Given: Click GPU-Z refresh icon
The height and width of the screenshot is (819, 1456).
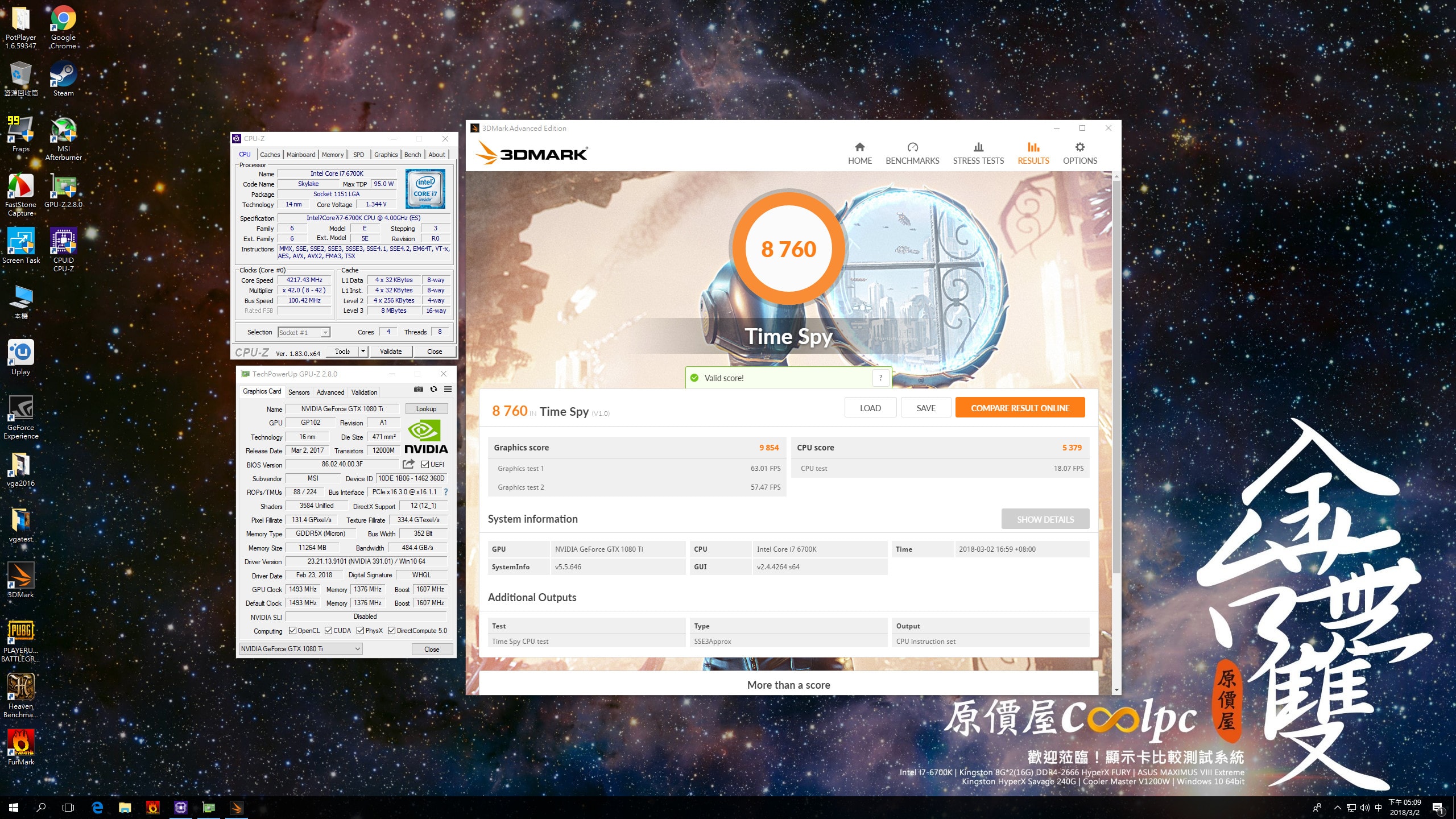Looking at the screenshot, I should pos(433,390).
